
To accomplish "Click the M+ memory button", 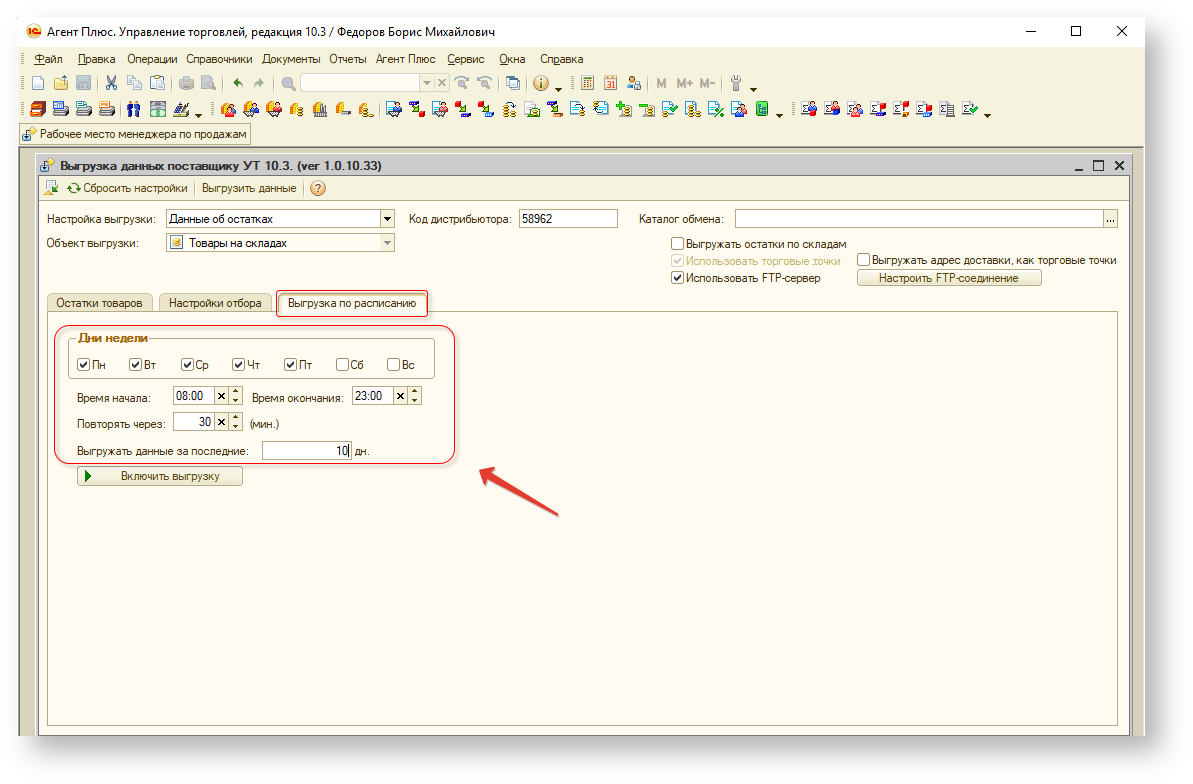I will click(x=685, y=83).
